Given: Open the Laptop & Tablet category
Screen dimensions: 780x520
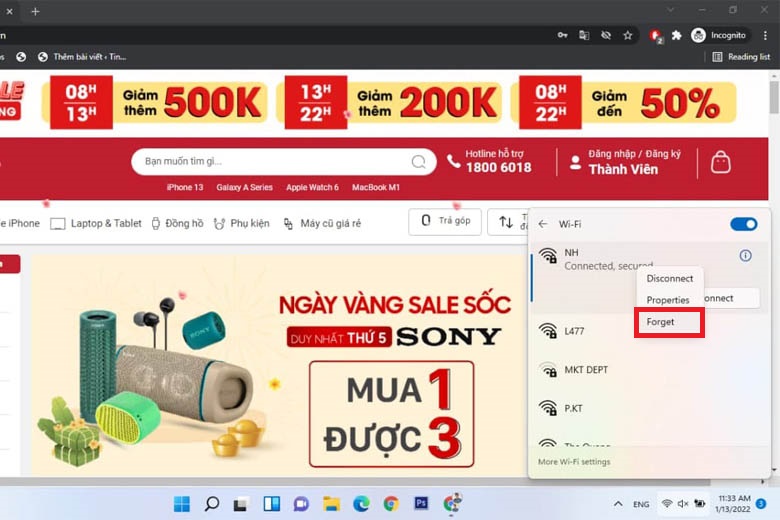Looking at the screenshot, I should click(96, 223).
